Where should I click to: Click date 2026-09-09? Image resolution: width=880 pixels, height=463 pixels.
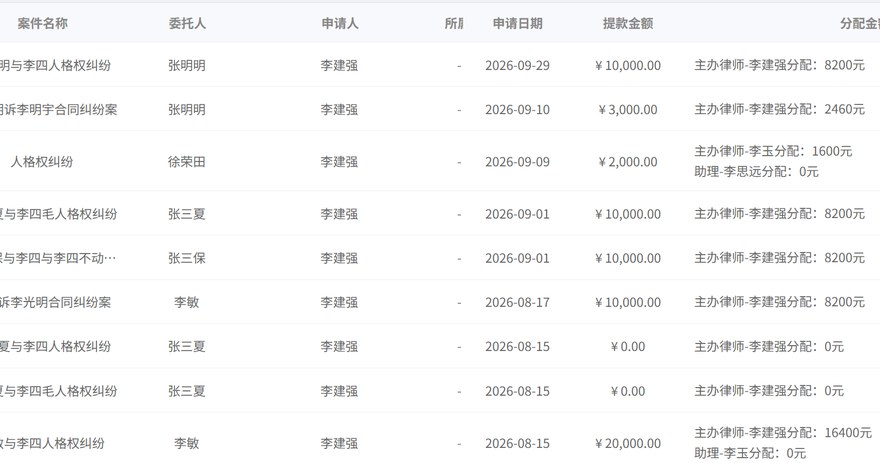click(x=517, y=162)
